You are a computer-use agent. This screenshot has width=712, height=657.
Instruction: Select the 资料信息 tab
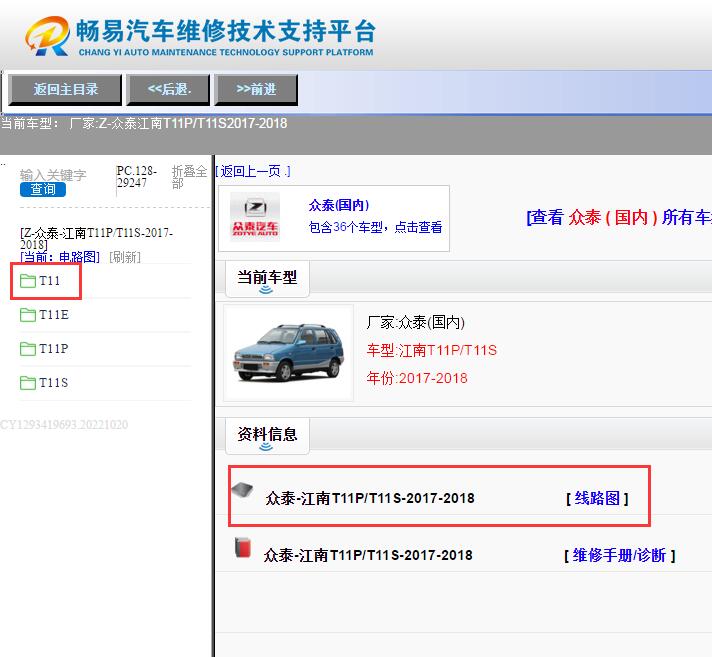267,435
